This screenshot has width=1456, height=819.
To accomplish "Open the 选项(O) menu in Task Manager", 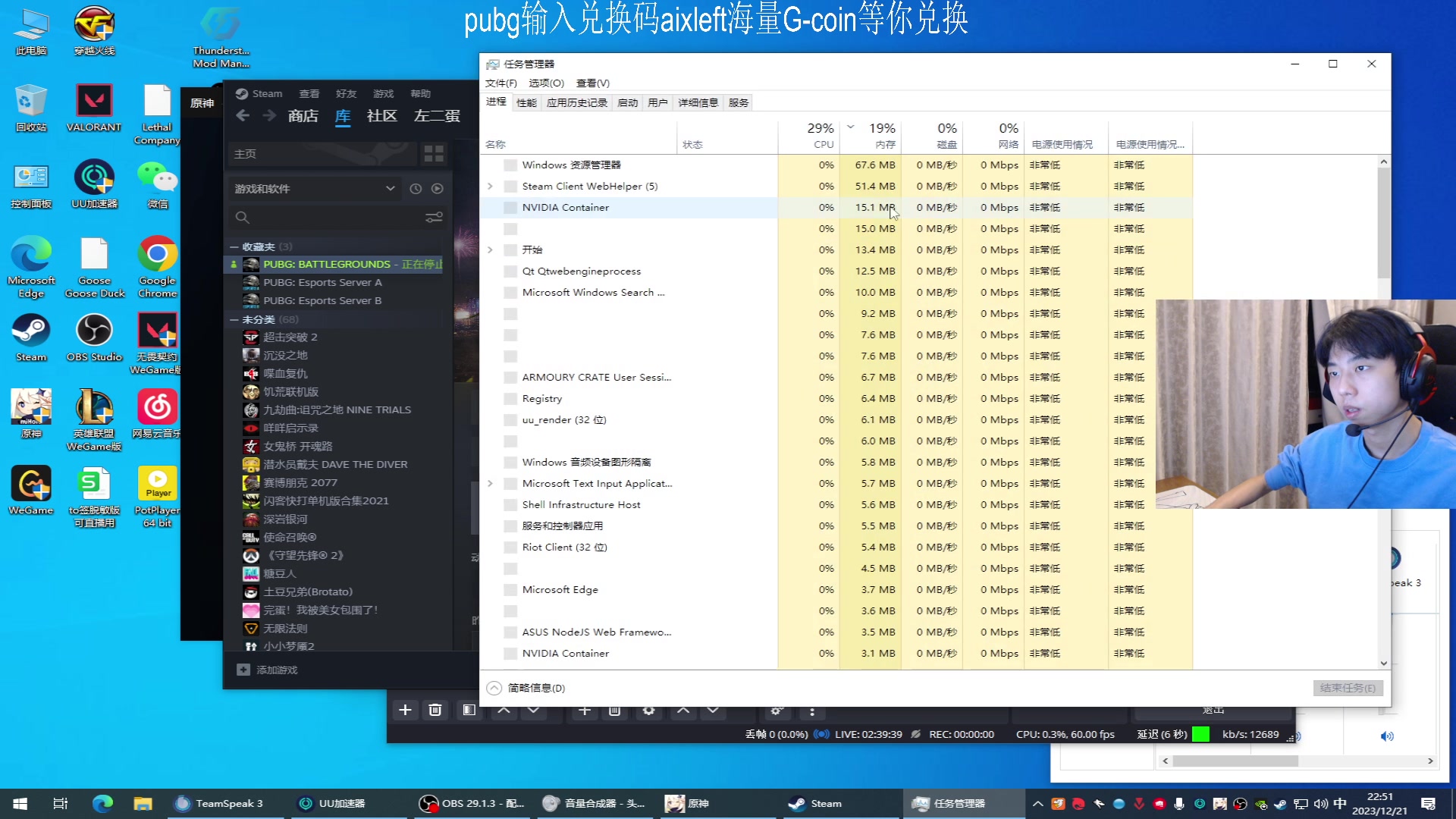I will point(547,83).
